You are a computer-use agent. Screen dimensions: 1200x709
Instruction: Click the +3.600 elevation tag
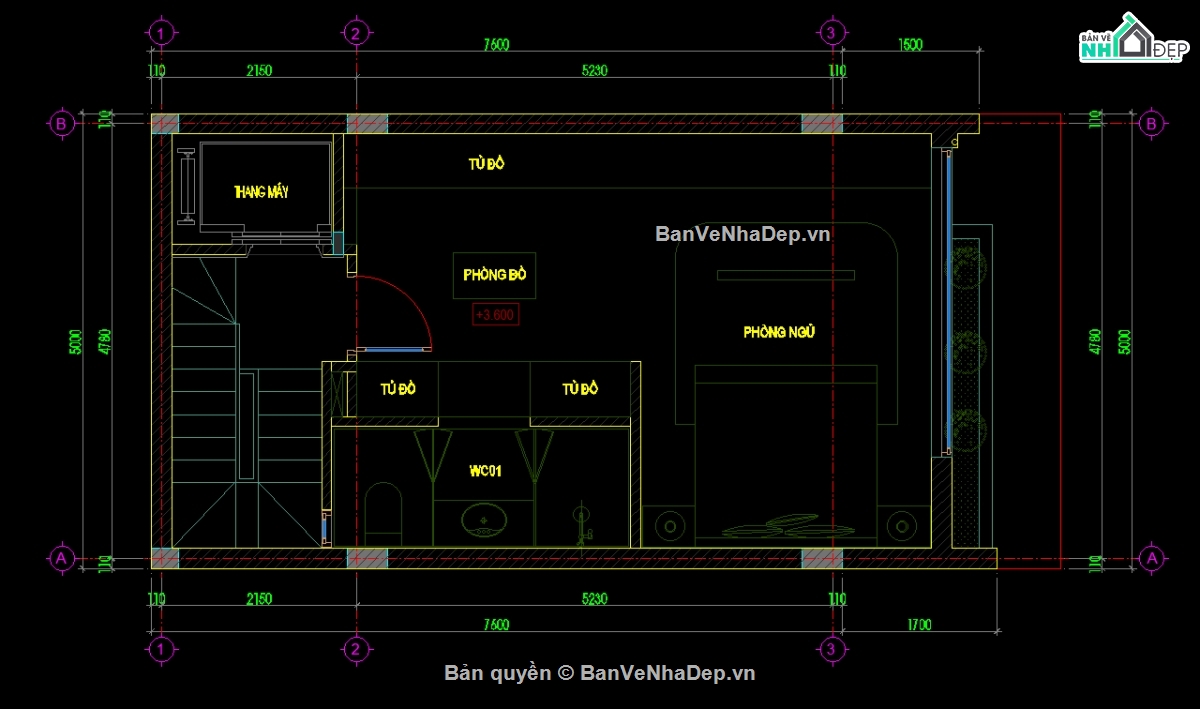(495, 315)
